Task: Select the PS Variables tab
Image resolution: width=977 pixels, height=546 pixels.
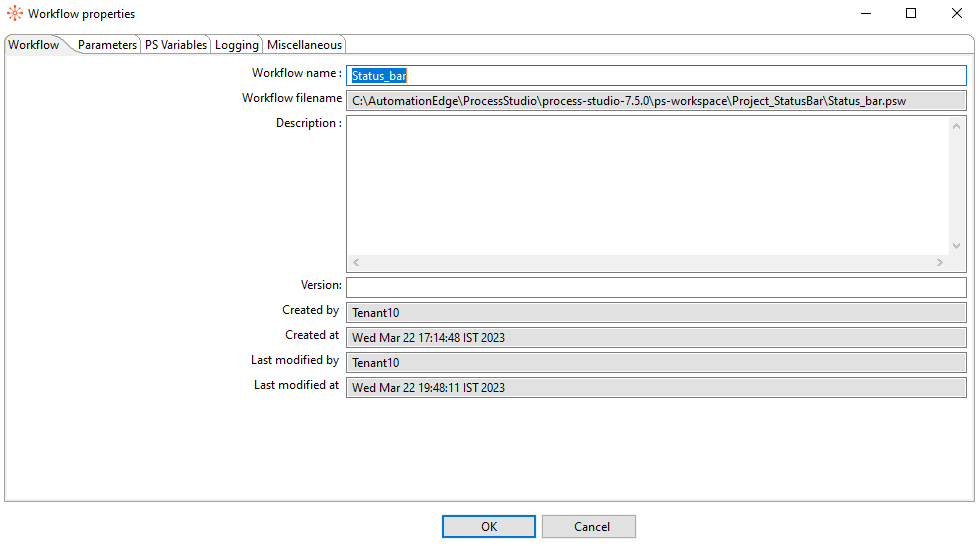Action: tap(176, 45)
